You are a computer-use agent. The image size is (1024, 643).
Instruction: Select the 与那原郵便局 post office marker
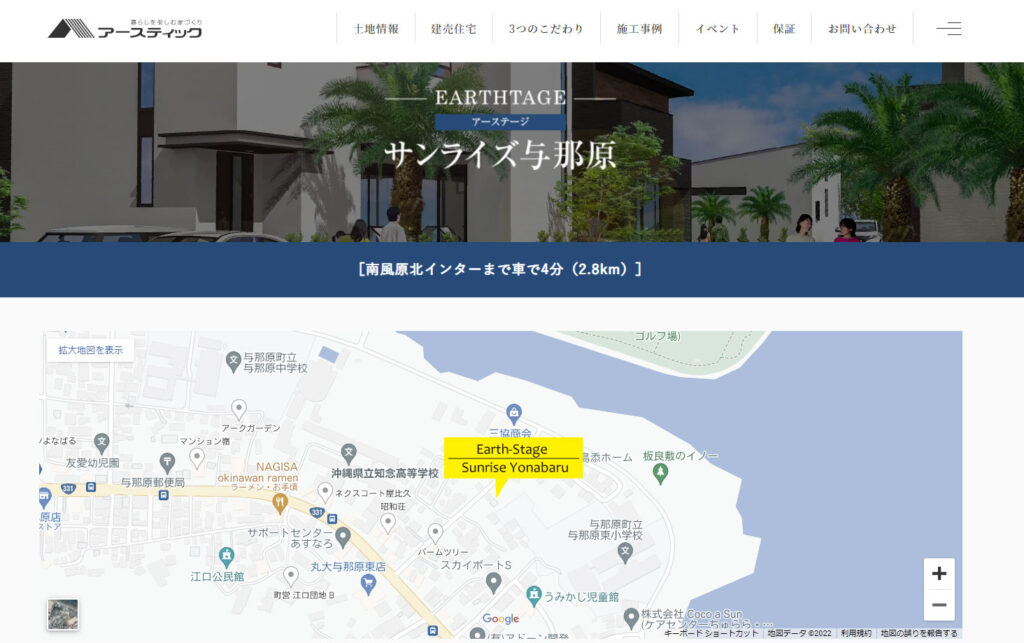click(167, 462)
